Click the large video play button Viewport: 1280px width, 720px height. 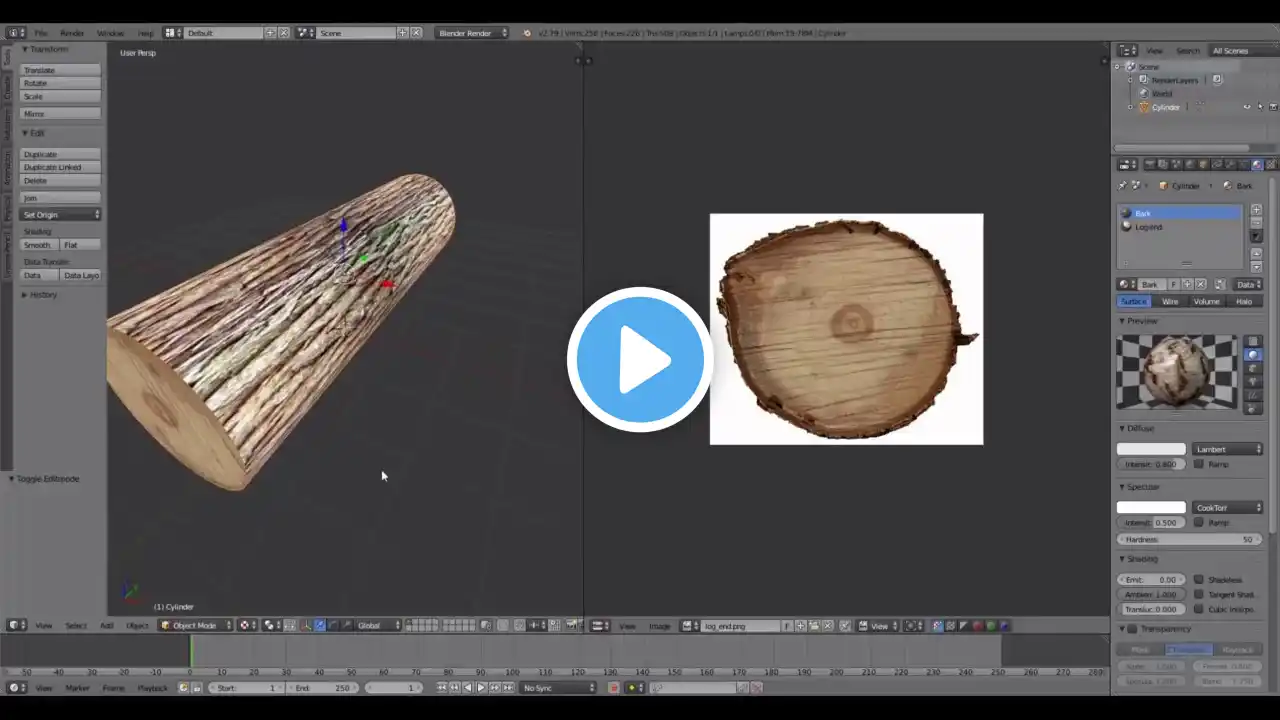640,360
